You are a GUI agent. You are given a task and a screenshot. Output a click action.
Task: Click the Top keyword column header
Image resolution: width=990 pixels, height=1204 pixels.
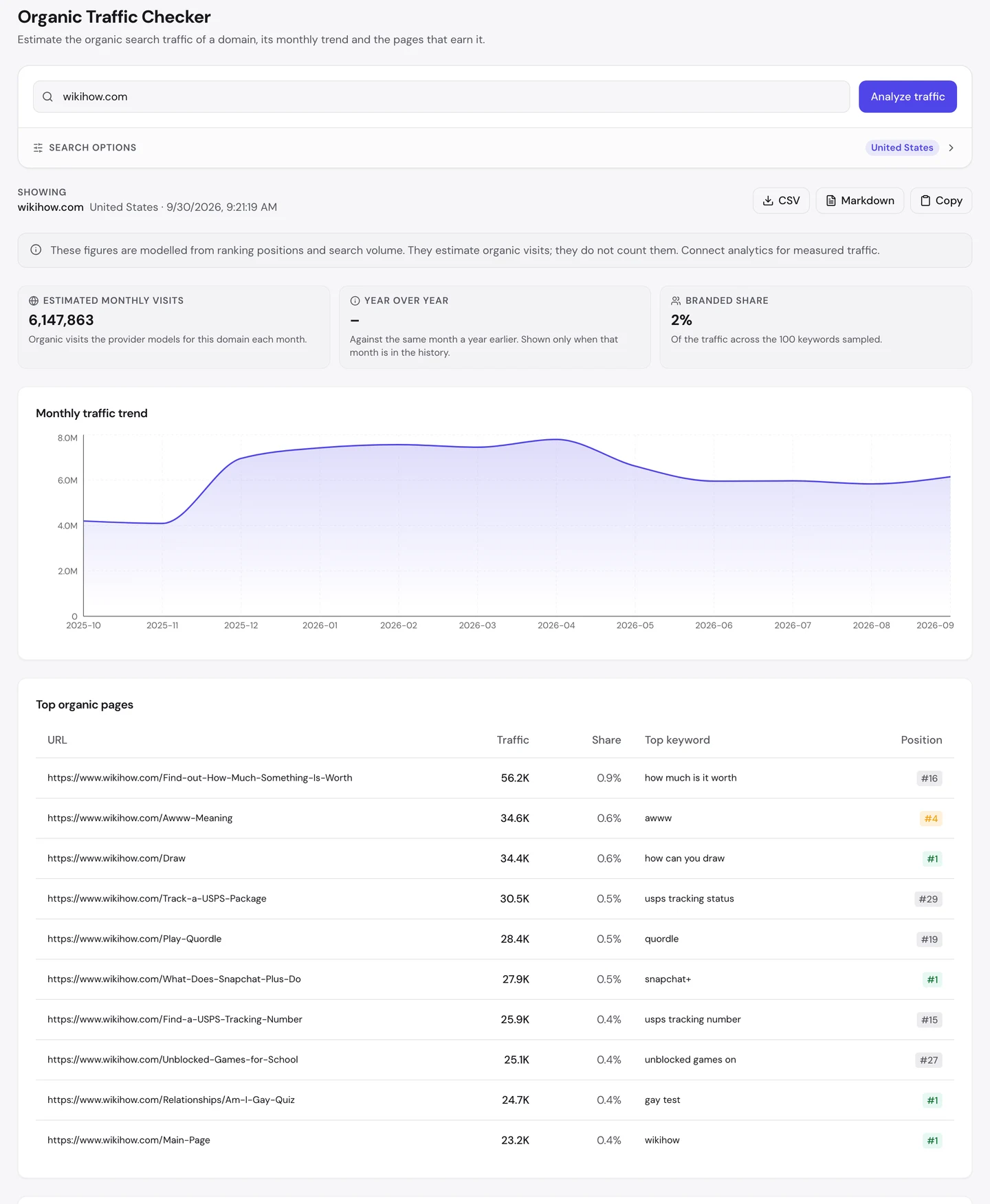[x=677, y=740]
